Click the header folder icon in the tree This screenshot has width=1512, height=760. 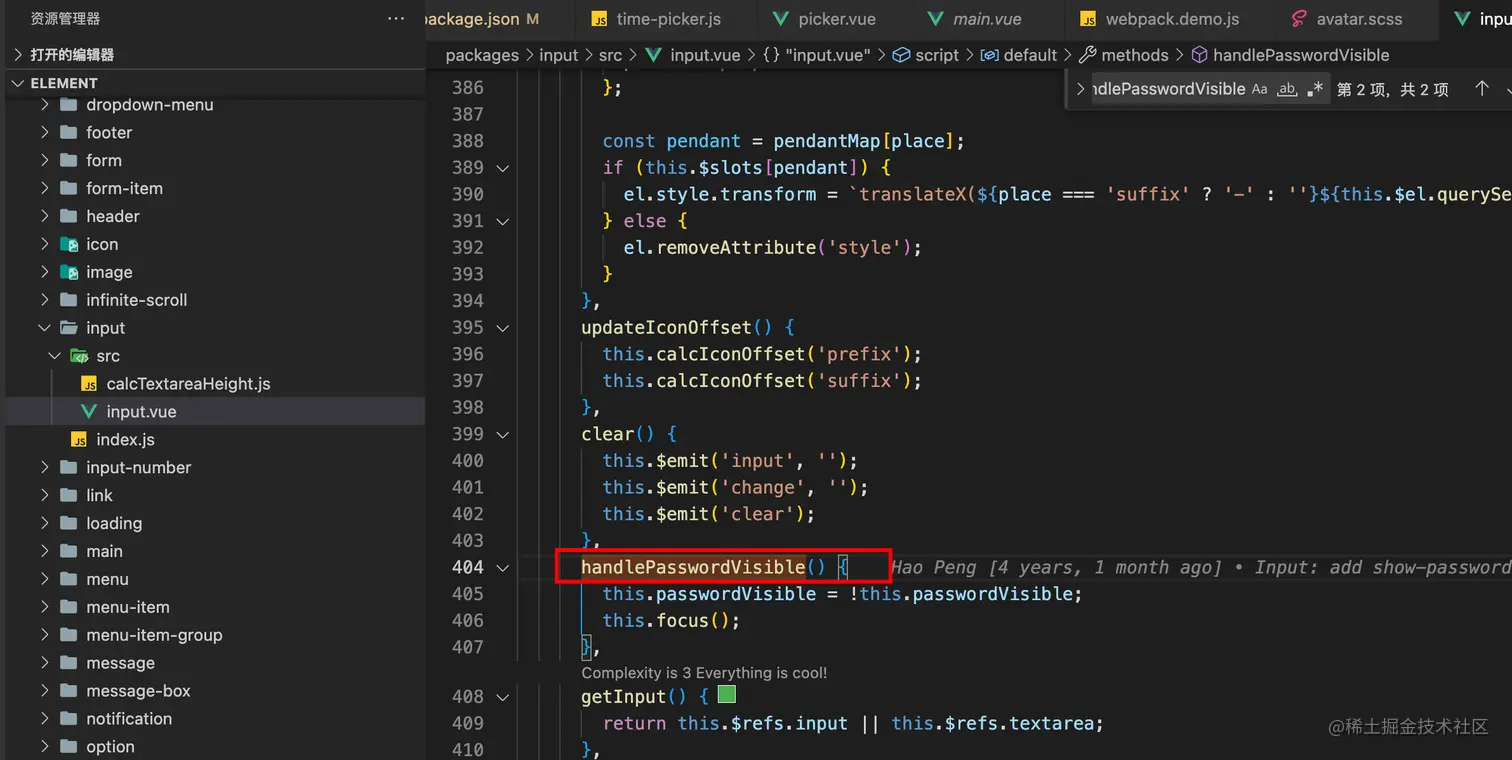[x=69, y=216]
